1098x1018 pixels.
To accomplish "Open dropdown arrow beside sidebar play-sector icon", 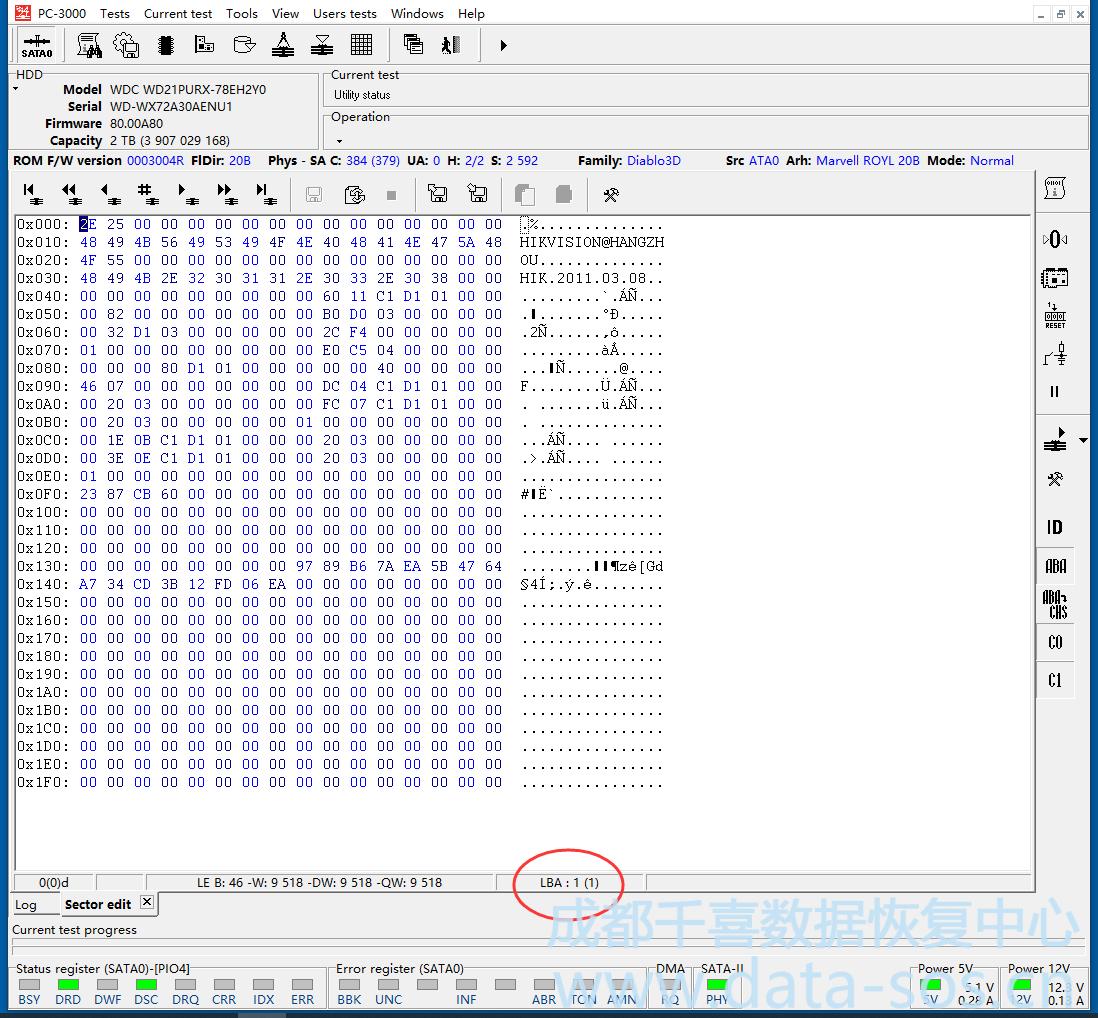I will (1083, 441).
